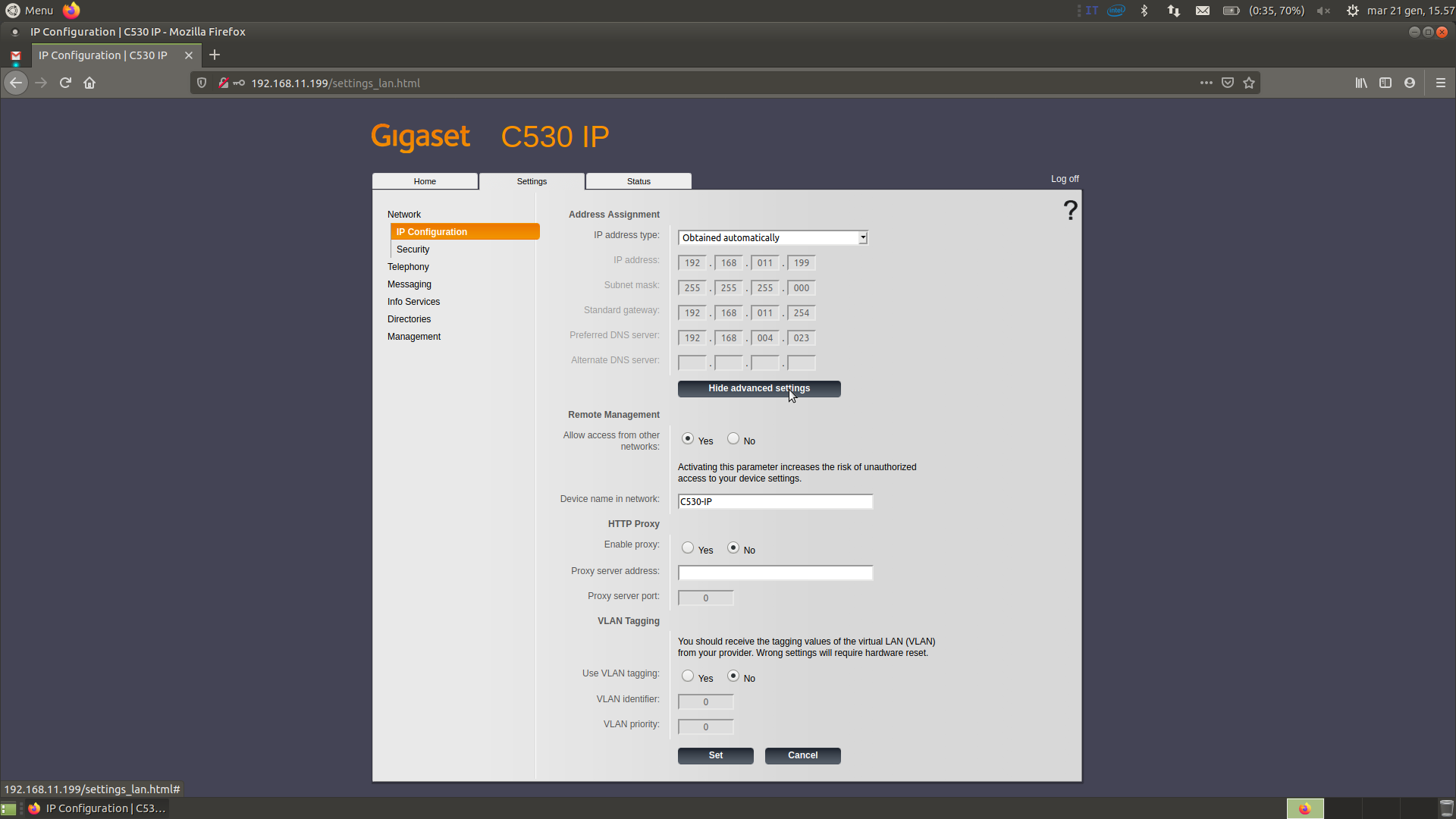
Task: Open battery status indicator
Action: pos(1263,10)
